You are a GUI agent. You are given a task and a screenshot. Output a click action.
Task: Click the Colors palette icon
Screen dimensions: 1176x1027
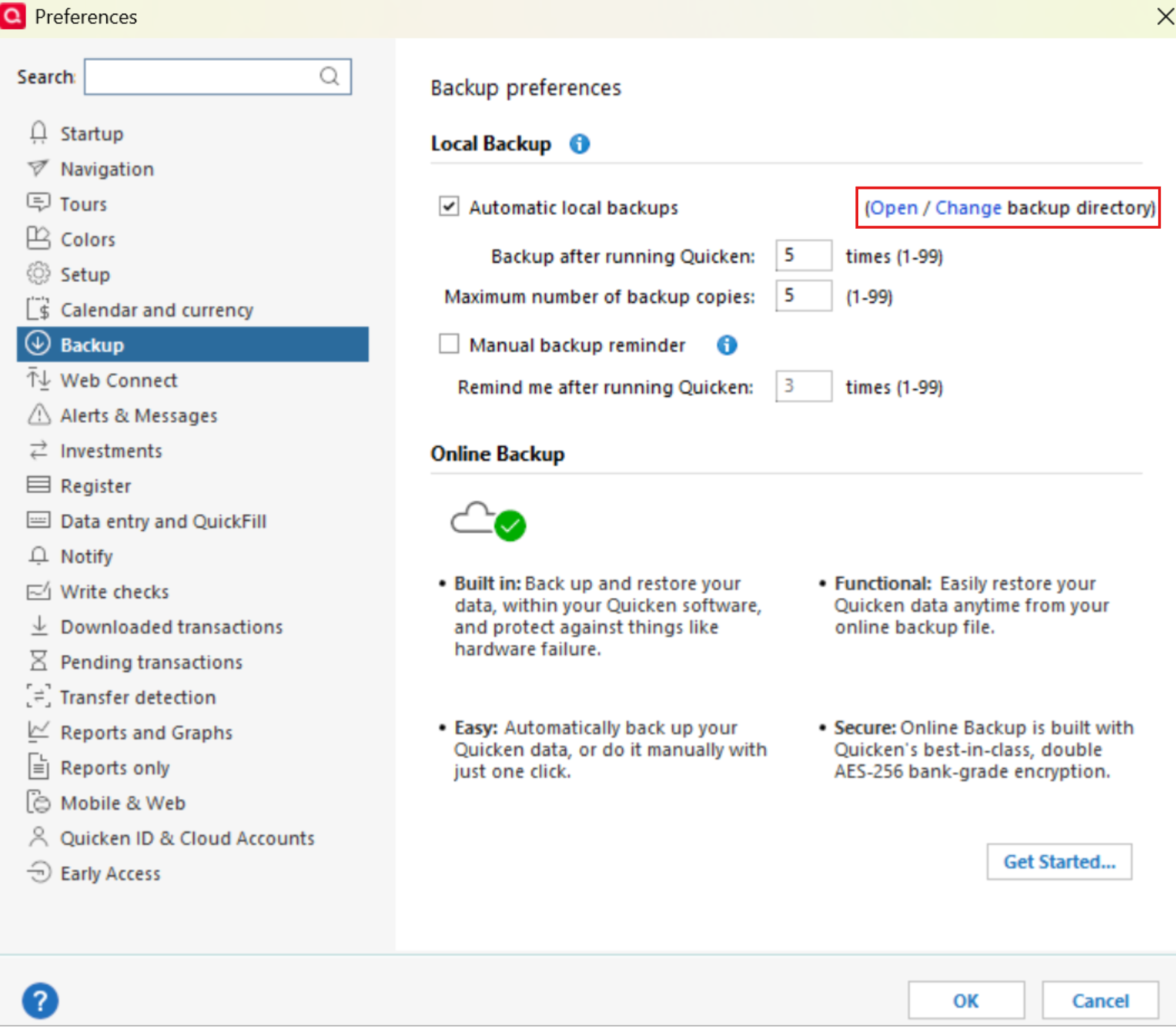click(38, 238)
